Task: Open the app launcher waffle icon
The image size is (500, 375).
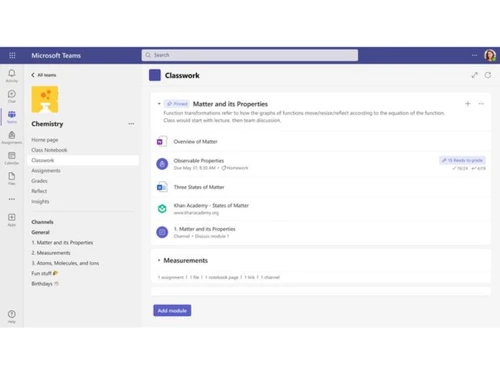Action: (x=12, y=55)
